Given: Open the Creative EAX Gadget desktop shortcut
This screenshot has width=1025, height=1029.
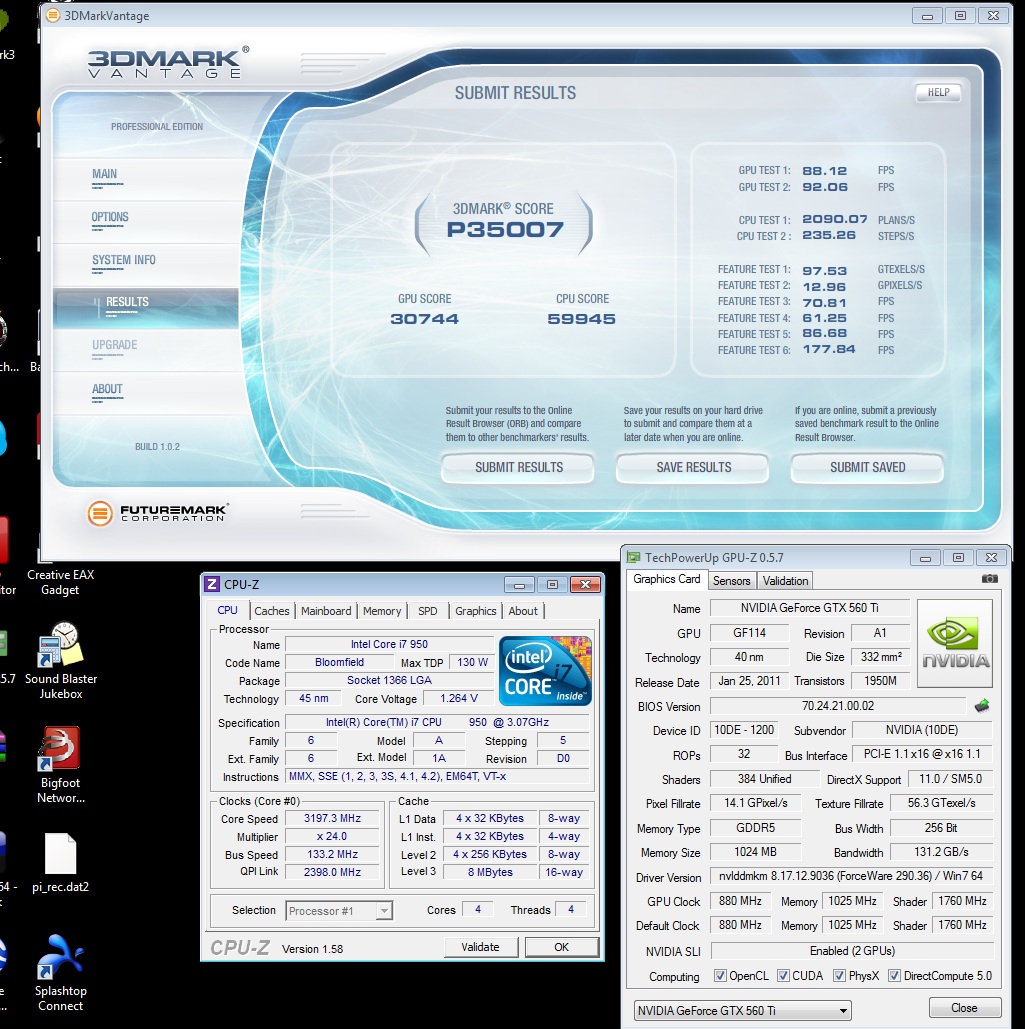Looking at the screenshot, I should tap(60, 581).
